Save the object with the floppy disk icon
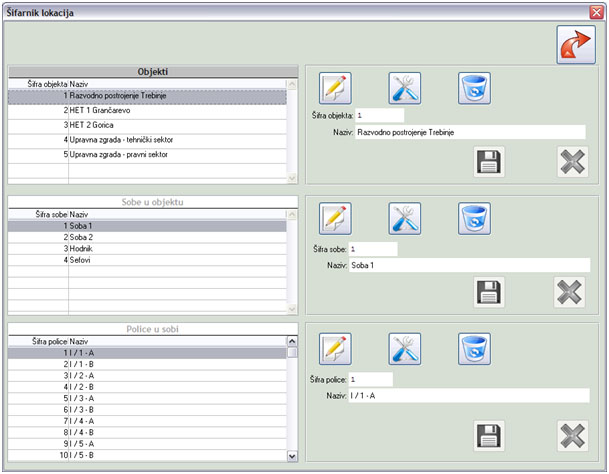The height and width of the screenshot is (474, 609). (489, 161)
